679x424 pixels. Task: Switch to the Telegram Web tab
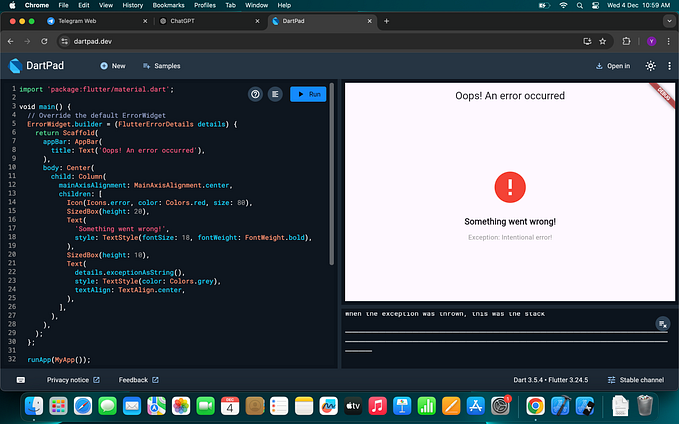[x=97, y=21]
